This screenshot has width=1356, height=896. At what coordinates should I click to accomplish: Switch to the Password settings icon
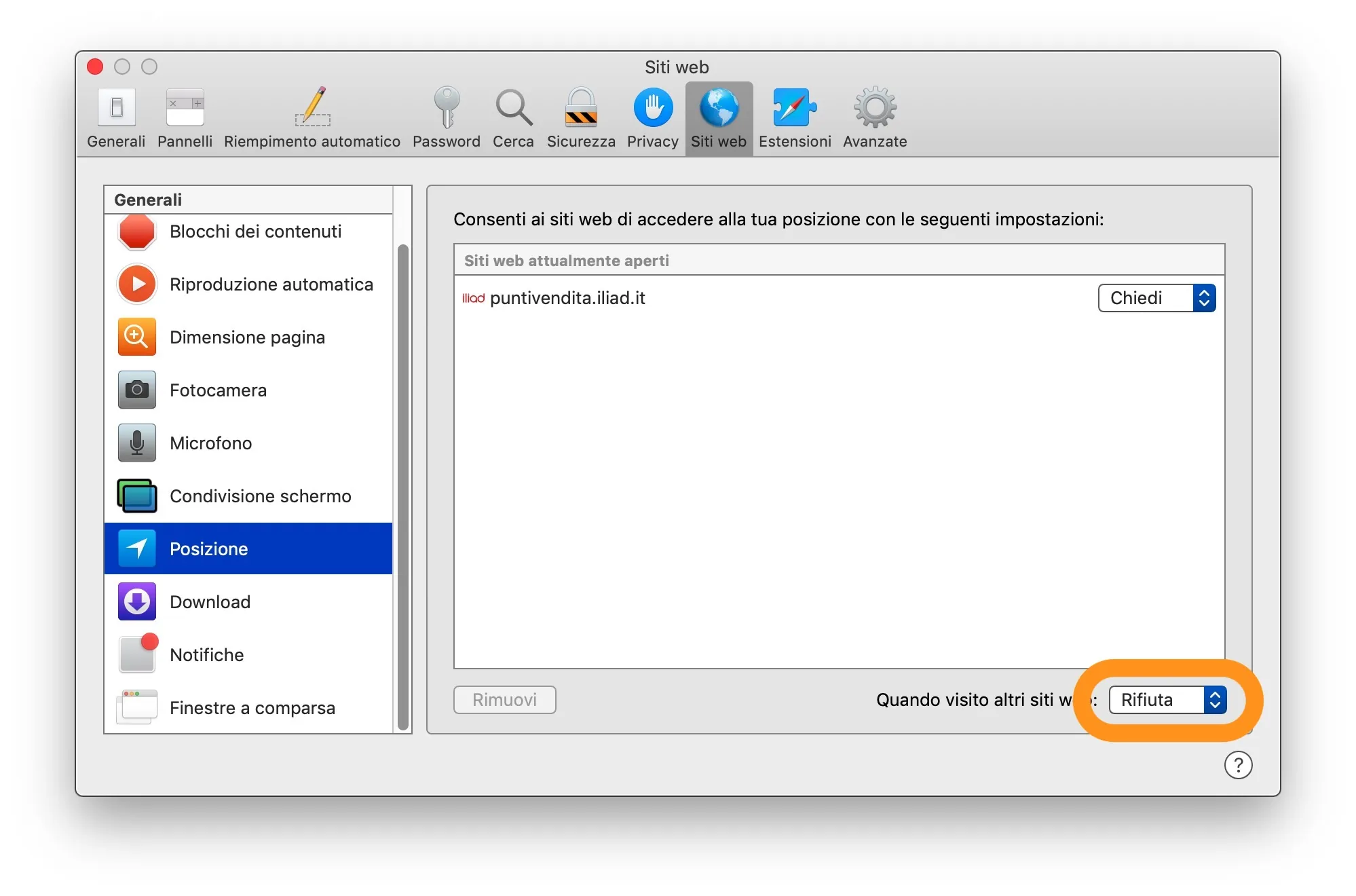pos(447,117)
